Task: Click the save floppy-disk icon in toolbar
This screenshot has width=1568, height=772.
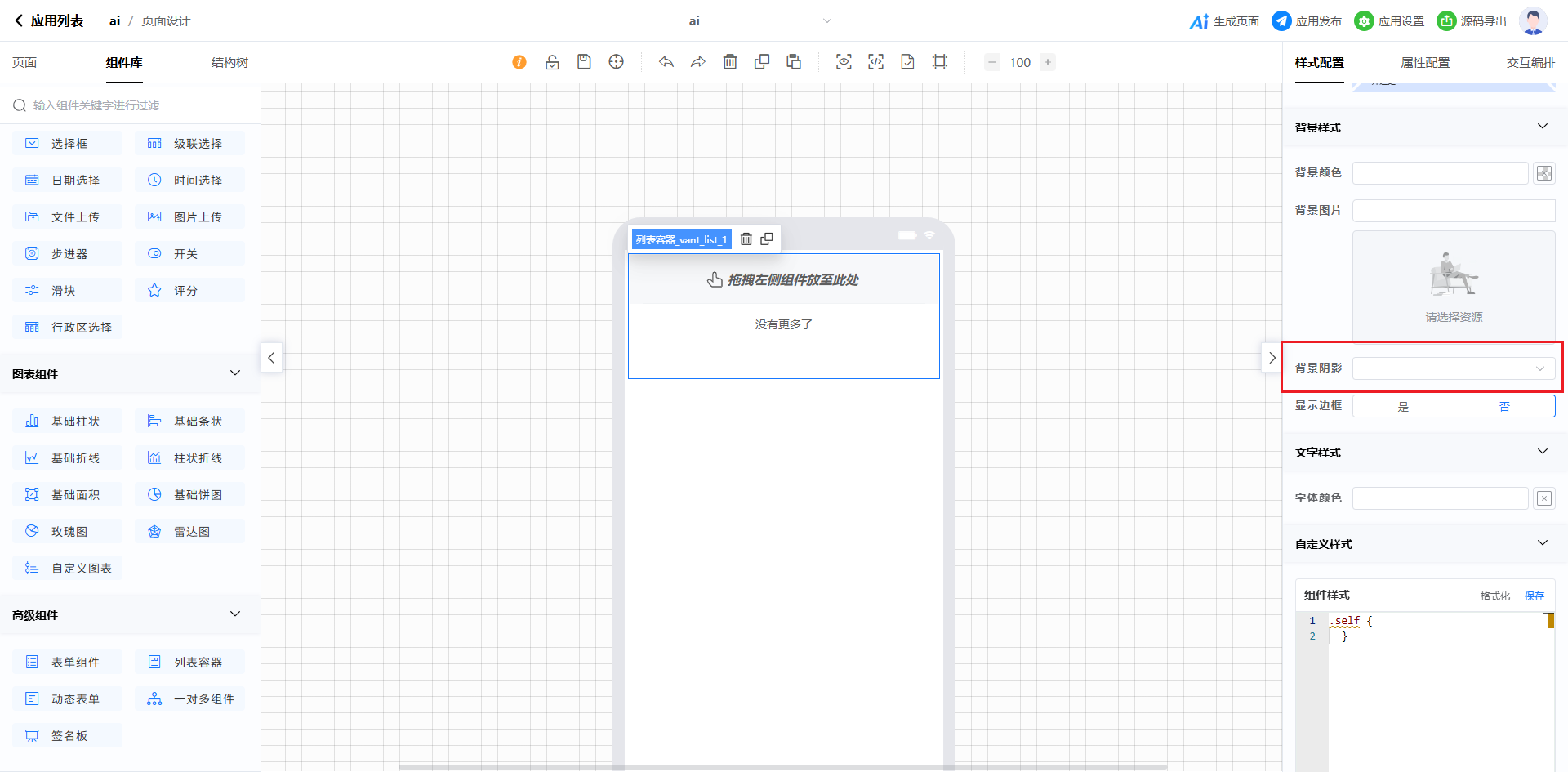Action: [x=584, y=62]
